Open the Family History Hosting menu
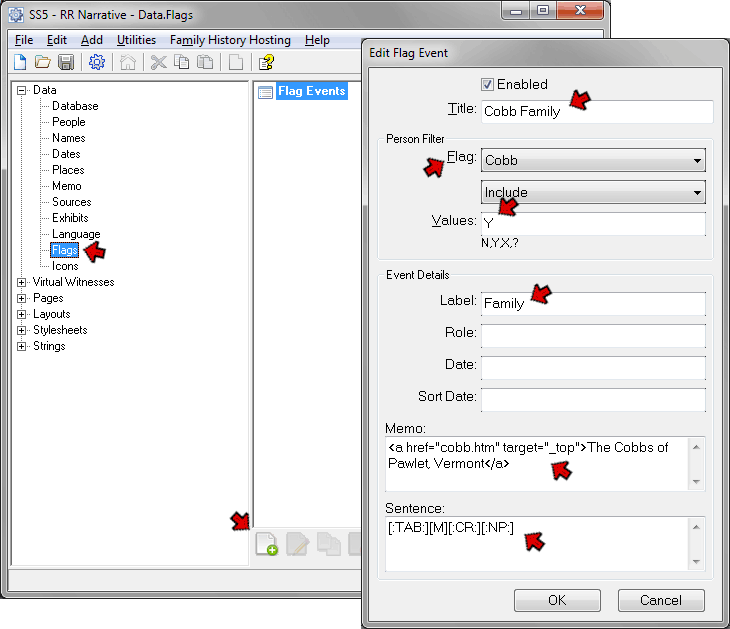This screenshot has height=629, width=730. (230, 40)
